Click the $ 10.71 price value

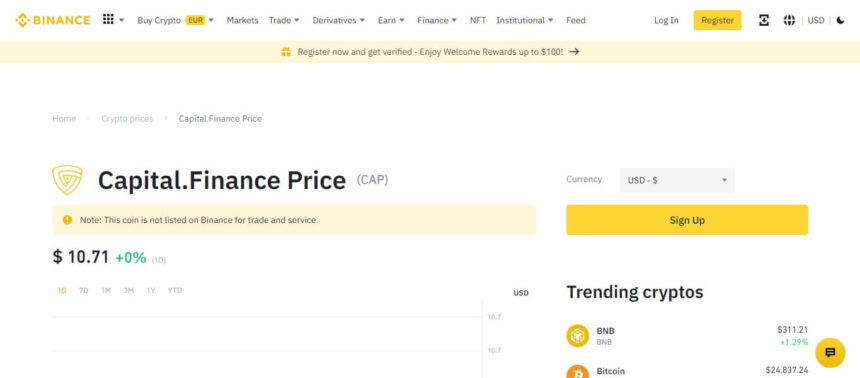(81, 257)
